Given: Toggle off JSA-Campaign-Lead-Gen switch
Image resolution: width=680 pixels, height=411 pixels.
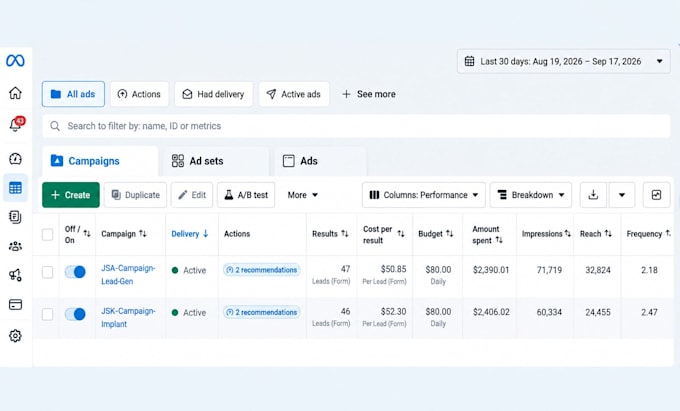Looking at the screenshot, I should pyautogui.click(x=75, y=272).
